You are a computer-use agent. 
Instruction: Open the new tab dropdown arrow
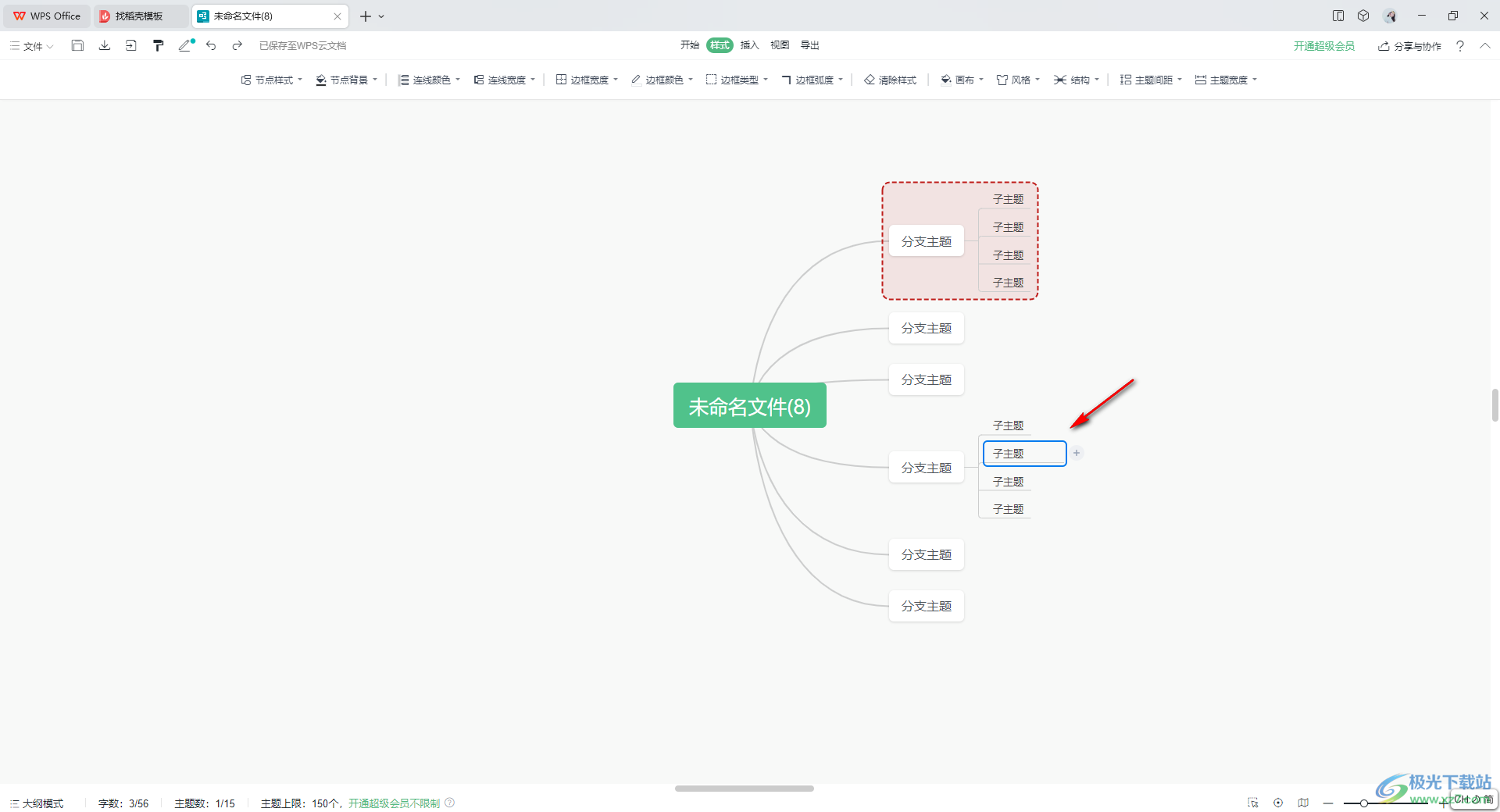coord(381,16)
